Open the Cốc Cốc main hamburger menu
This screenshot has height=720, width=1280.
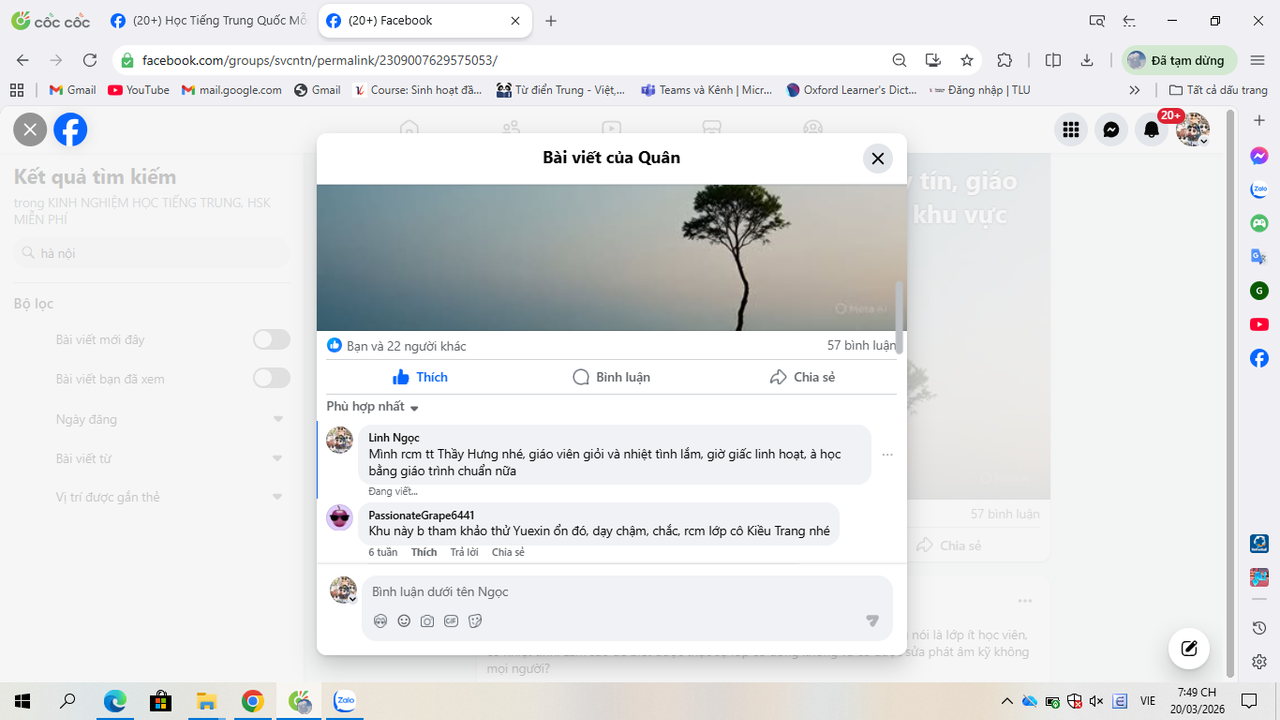click(x=1258, y=60)
